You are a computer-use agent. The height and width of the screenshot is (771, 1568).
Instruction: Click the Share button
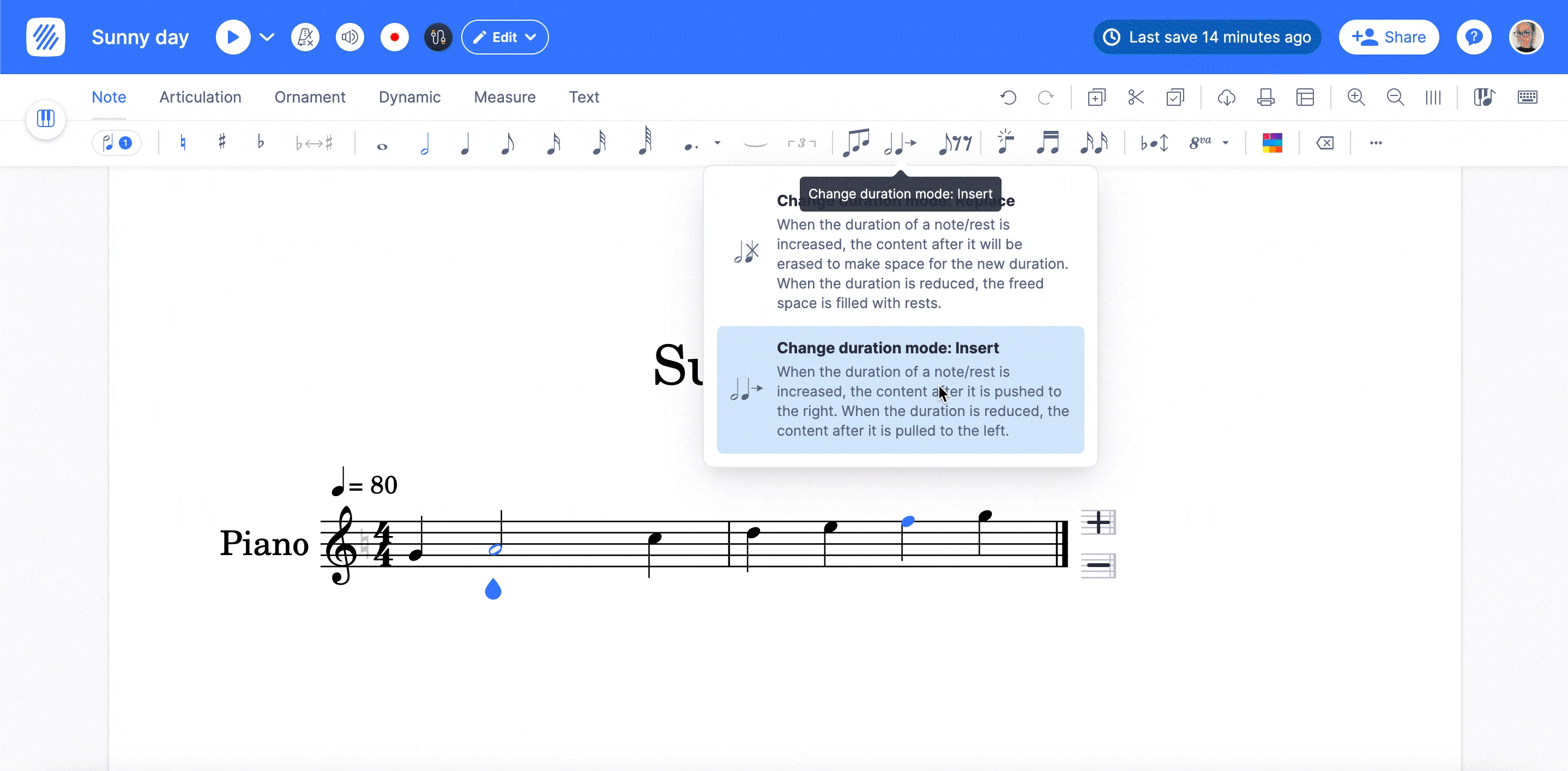pyautogui.click(x=1389, y=37)
